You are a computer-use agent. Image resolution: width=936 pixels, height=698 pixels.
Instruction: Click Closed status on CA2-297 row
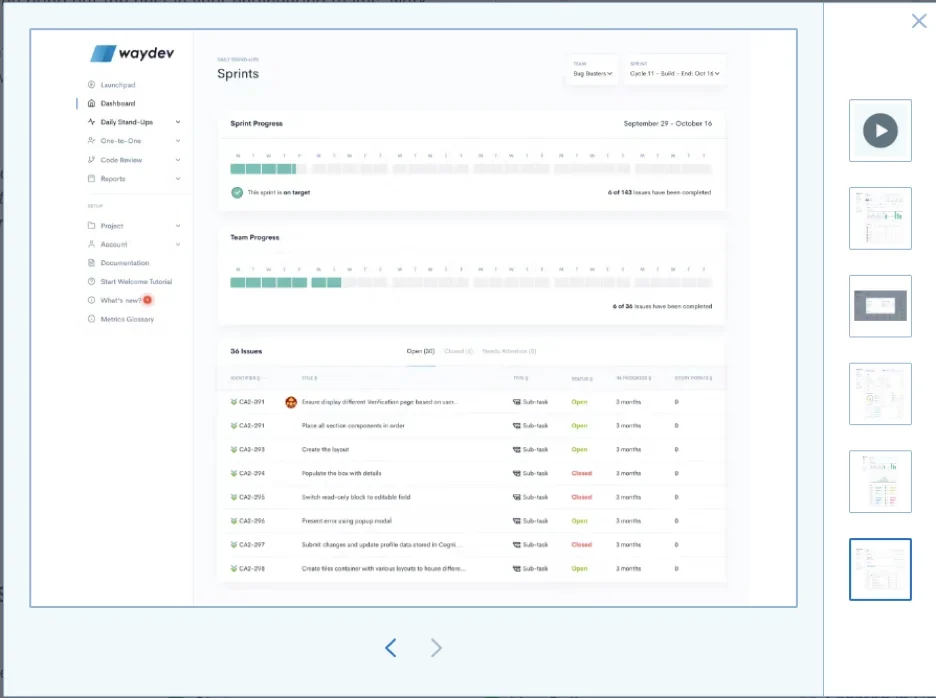pos(581,545)
